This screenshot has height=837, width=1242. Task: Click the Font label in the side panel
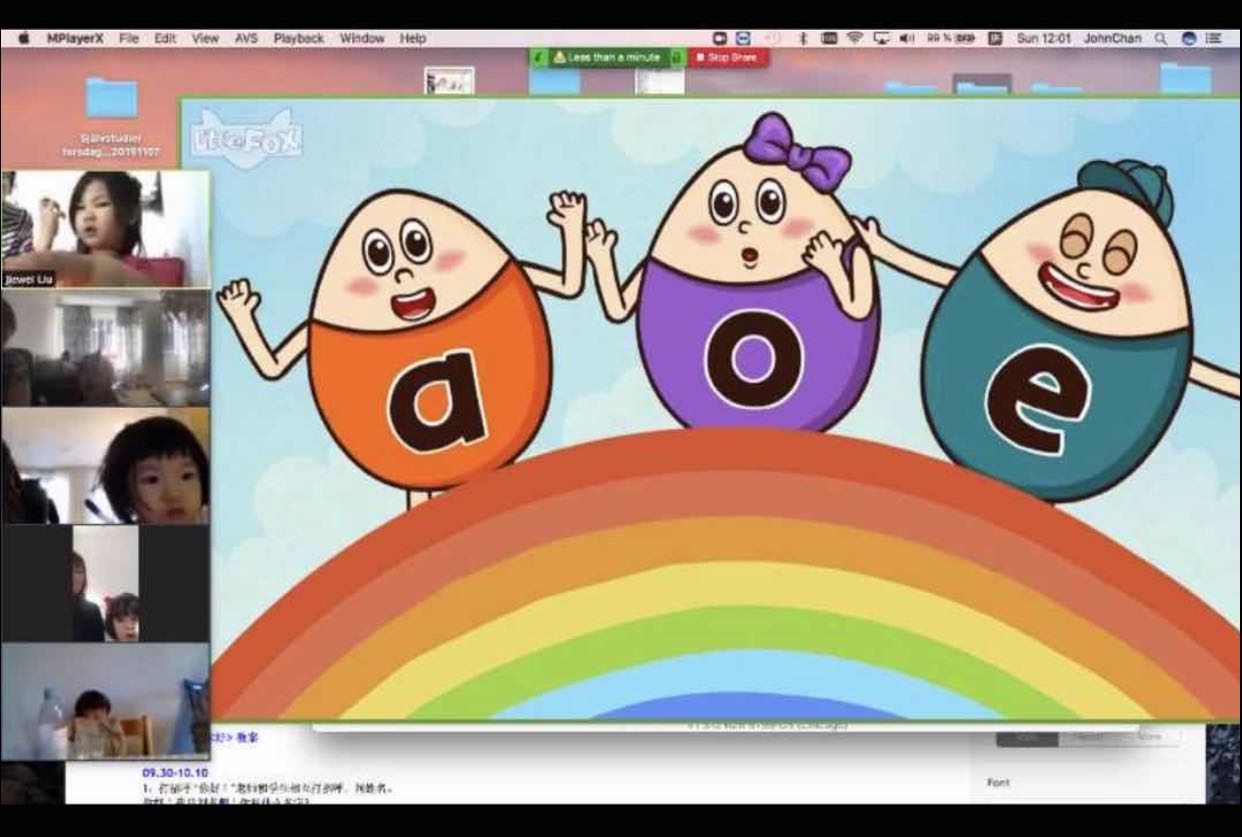pyautogui.click(x=998, y=783)
